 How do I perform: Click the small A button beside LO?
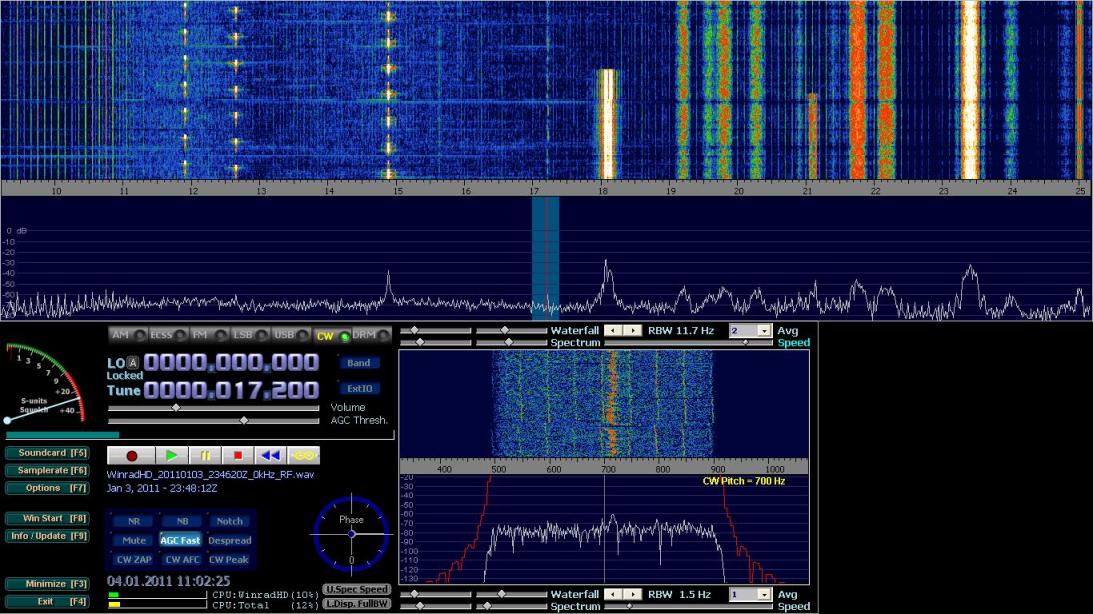coord(132,362)
